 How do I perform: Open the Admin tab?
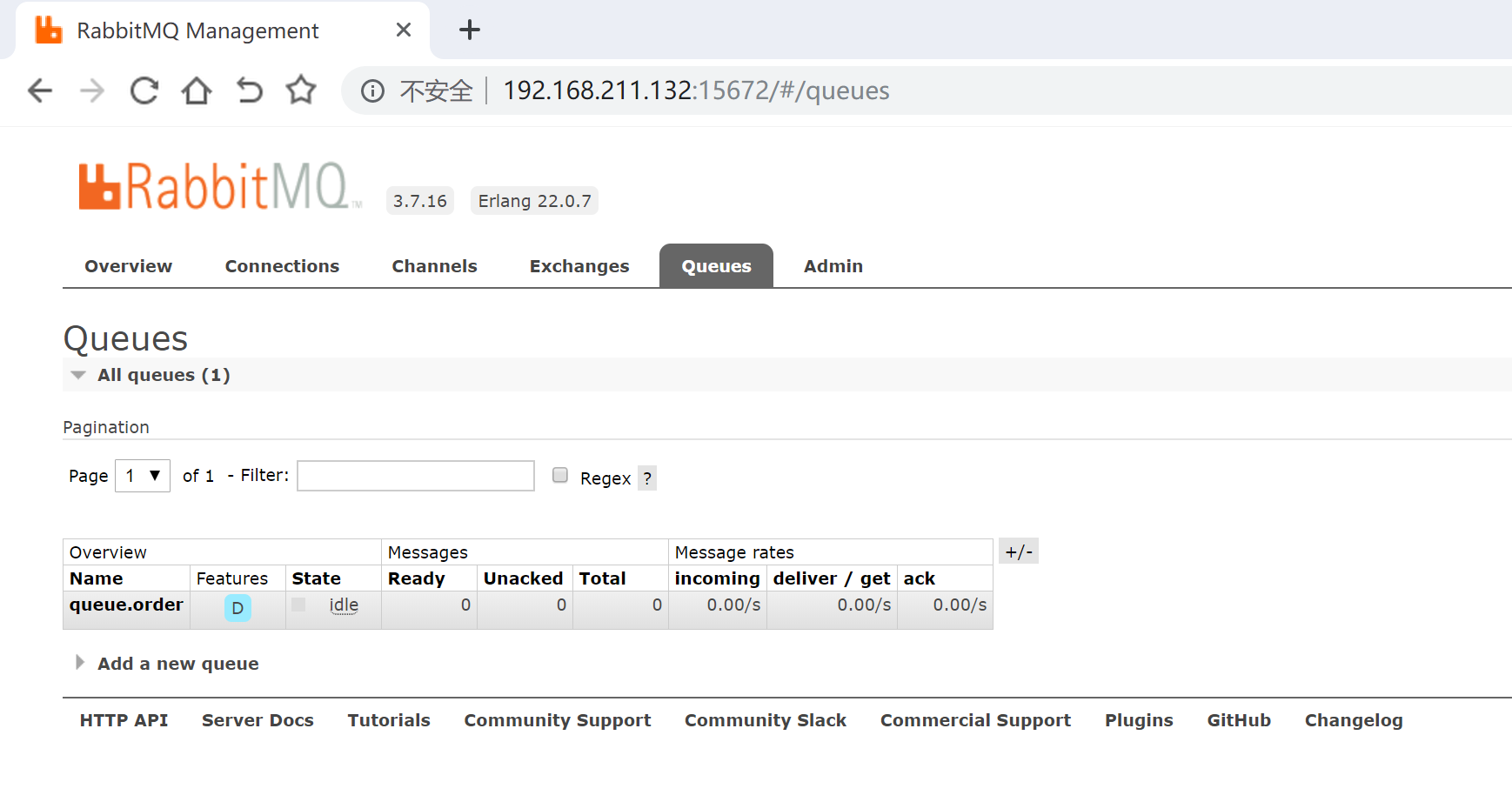833,266
